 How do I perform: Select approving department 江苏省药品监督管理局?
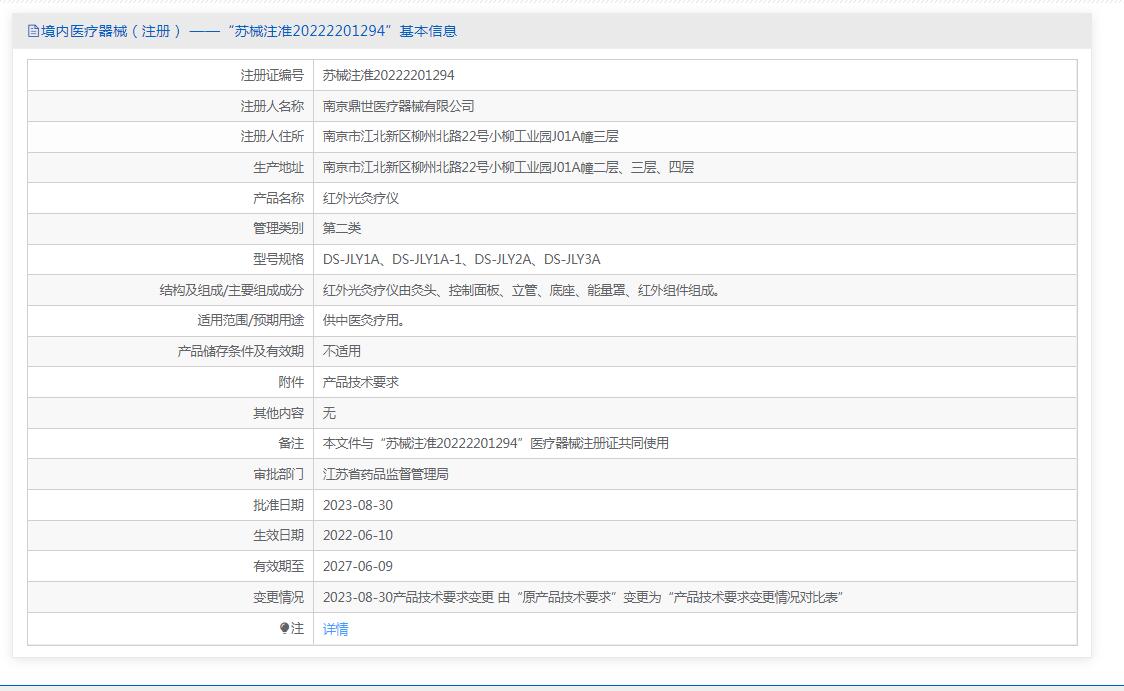386,474
